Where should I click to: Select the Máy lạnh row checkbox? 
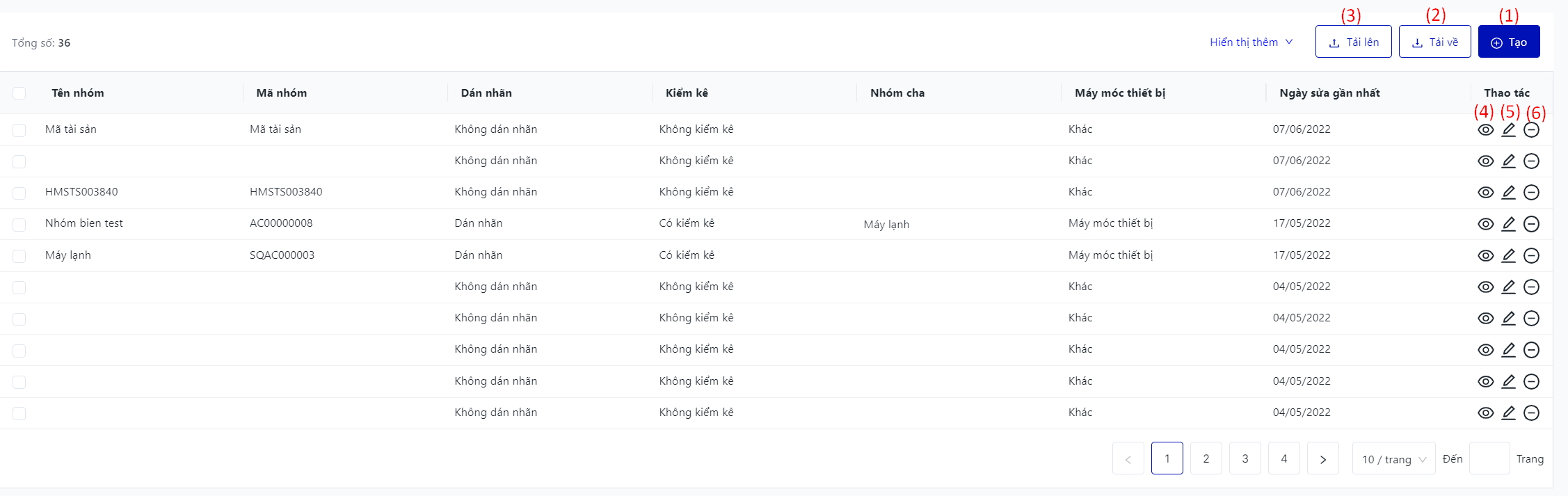tap(19, 256)
